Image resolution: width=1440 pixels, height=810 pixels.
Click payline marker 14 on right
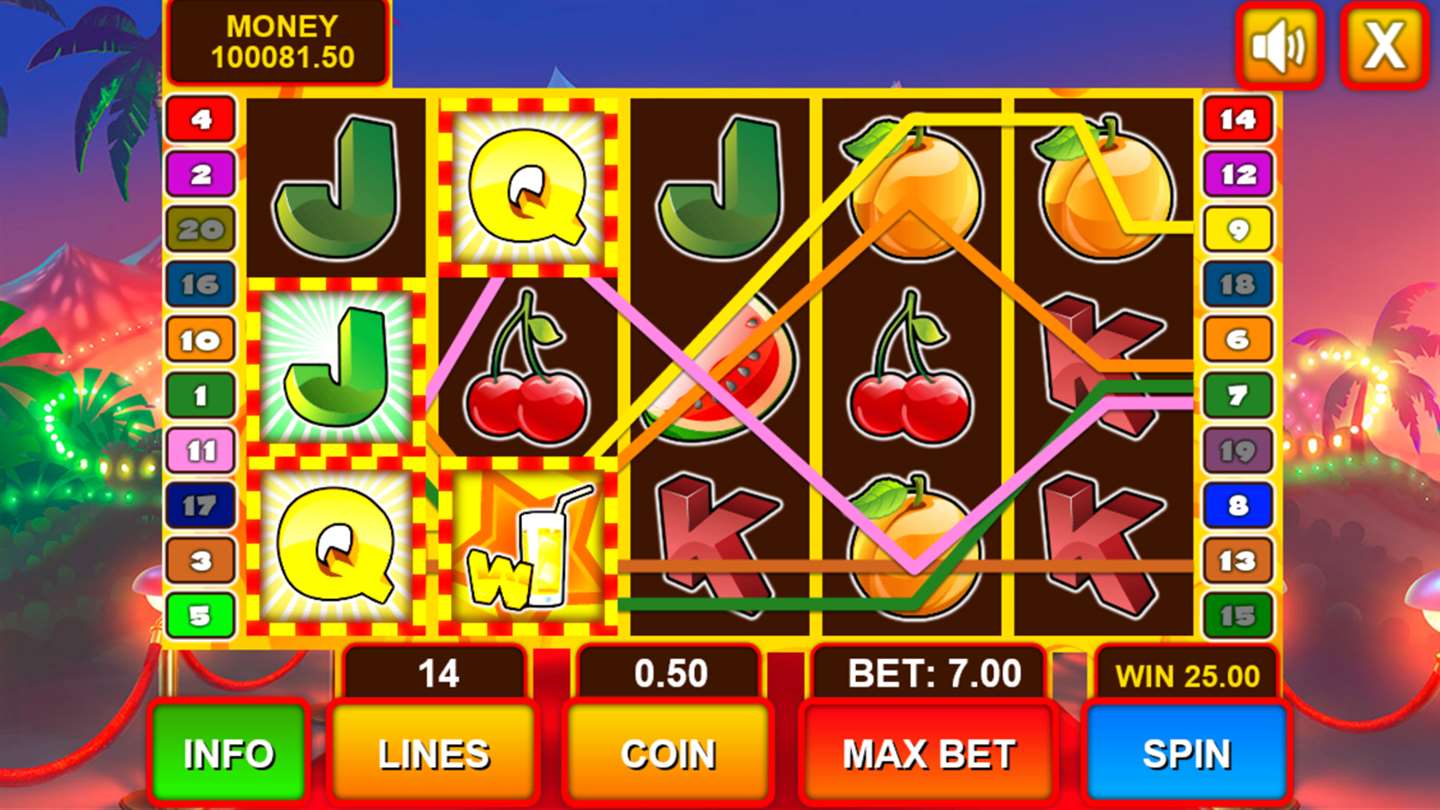pos(1237,120)
